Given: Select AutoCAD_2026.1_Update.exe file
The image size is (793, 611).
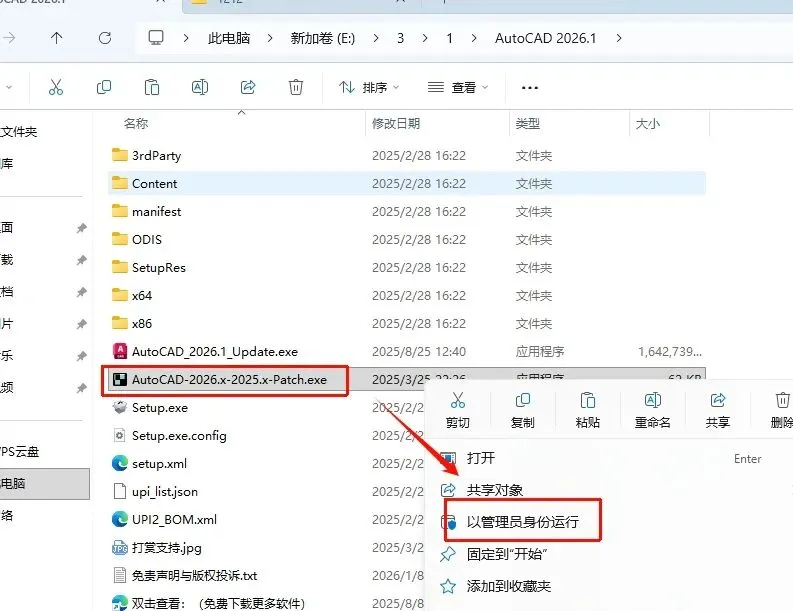Looking at the screenshot, I should tap(407, 351).
